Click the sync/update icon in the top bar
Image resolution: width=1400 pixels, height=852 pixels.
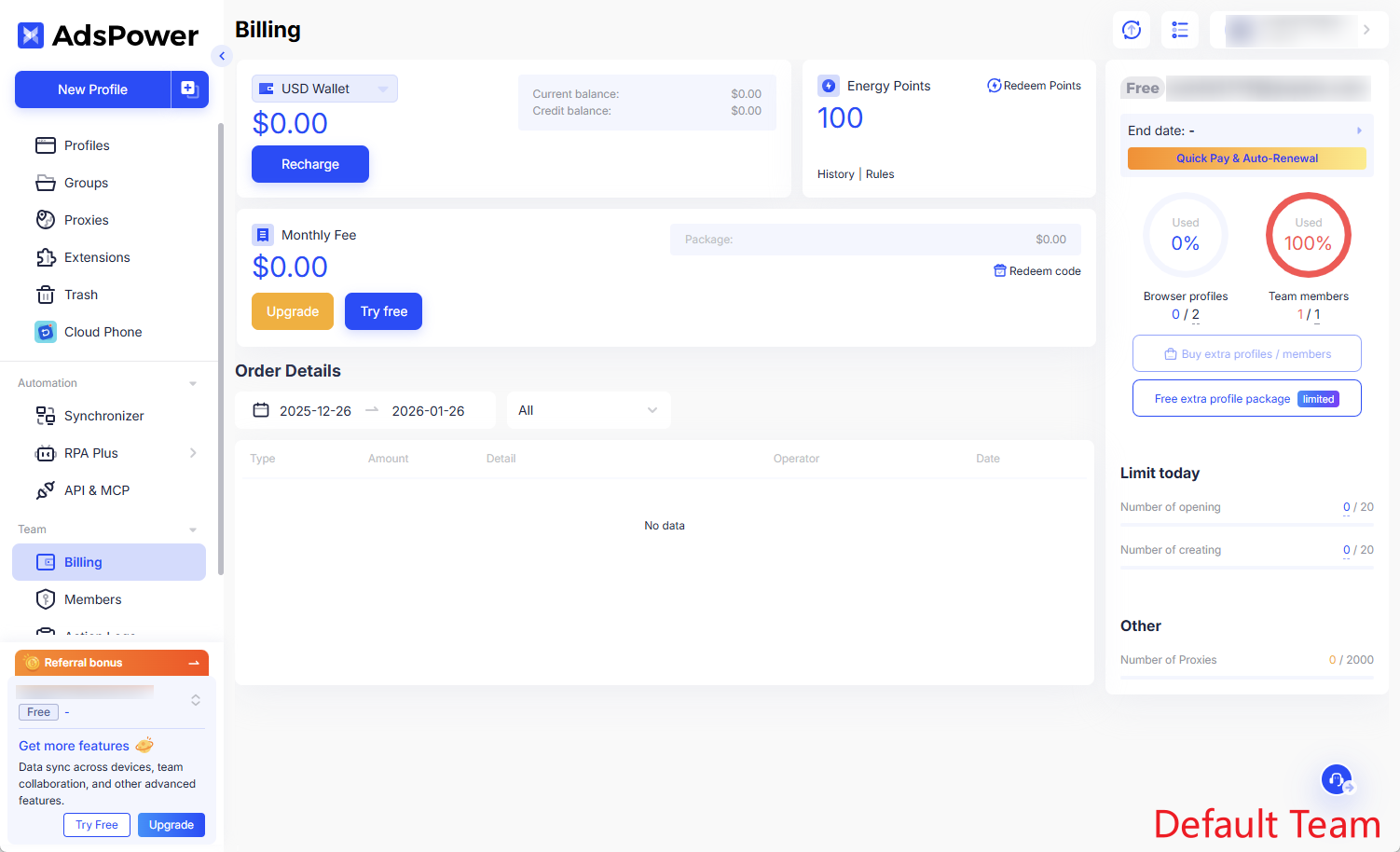[1131, 30]
